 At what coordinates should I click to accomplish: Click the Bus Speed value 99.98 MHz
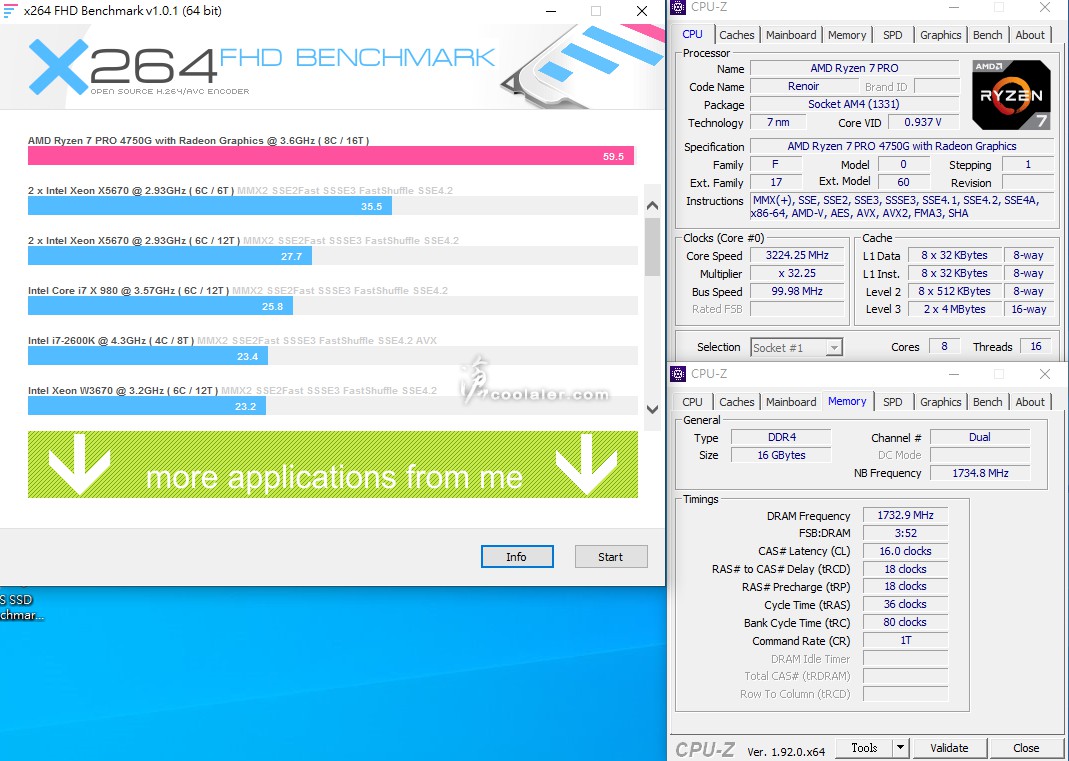(797, 291)
